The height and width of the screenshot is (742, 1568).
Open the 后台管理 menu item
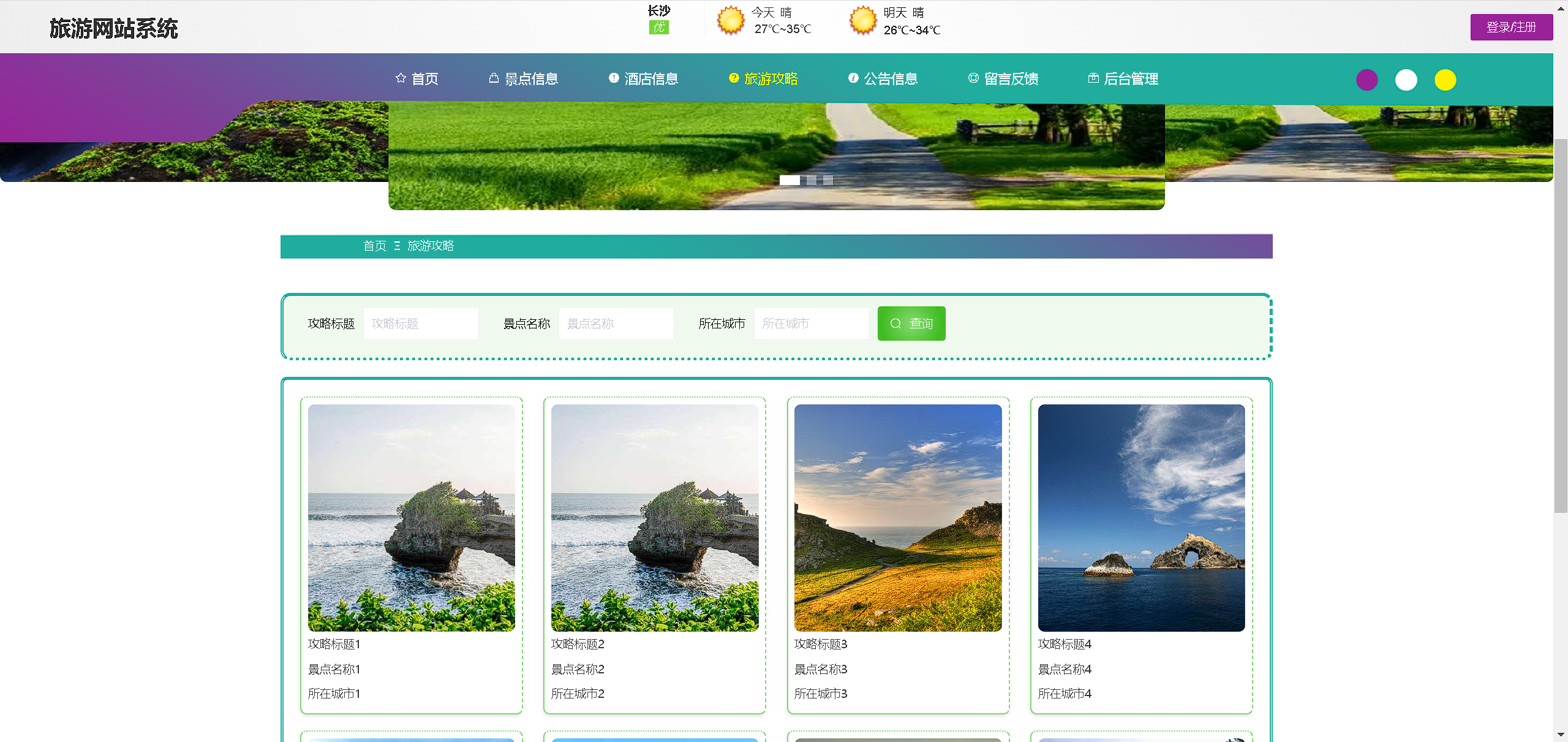(x=1131, y=78)
